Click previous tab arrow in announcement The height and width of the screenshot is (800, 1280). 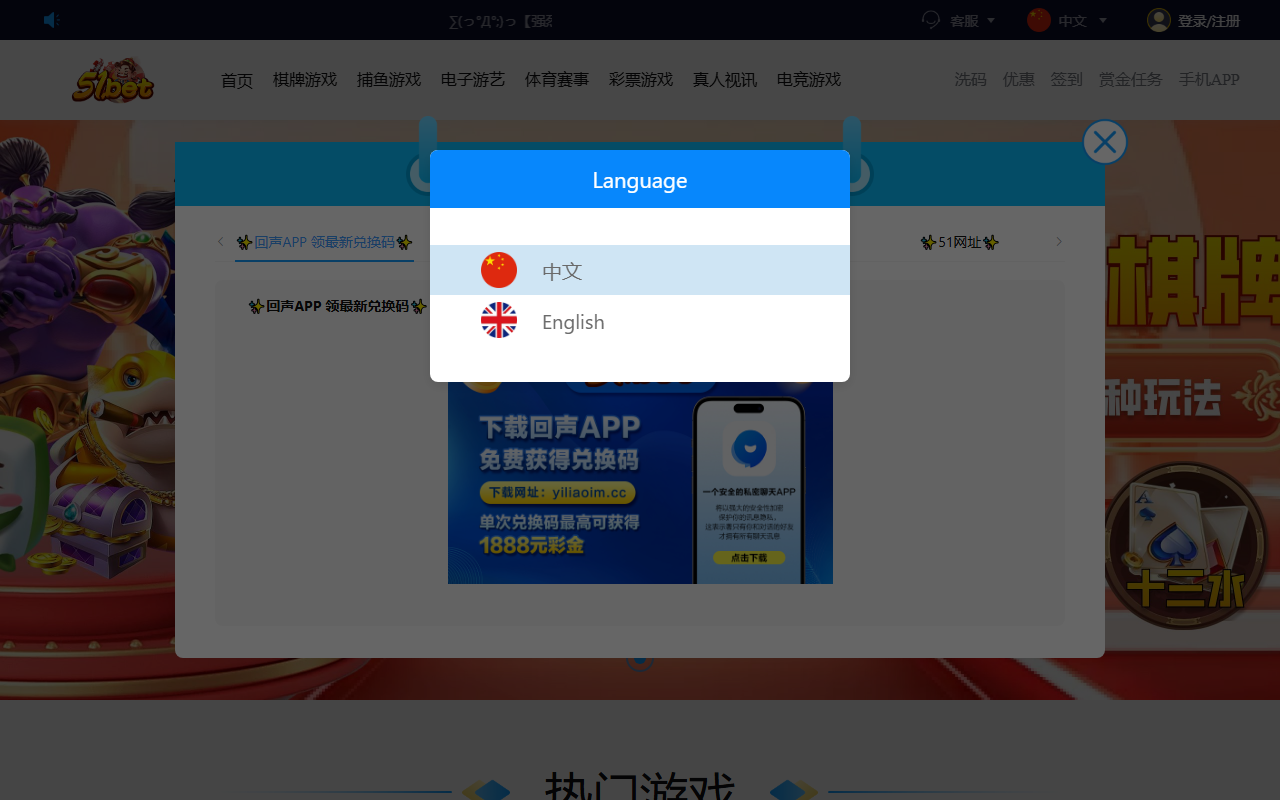coord(221,242)
